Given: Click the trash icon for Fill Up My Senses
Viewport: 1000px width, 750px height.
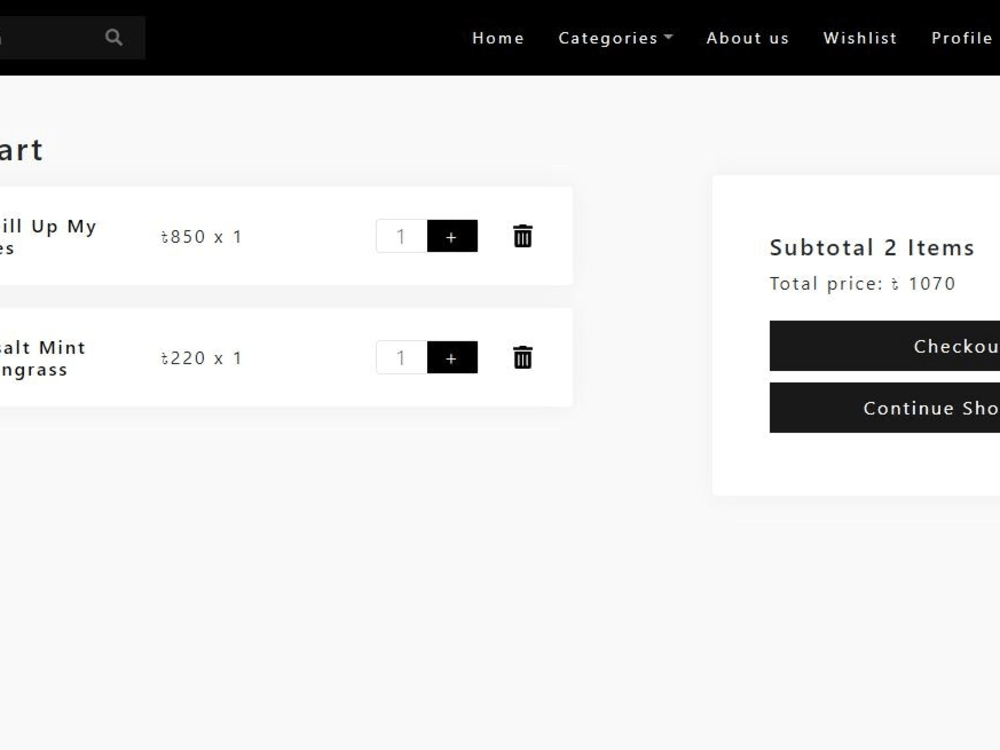Looking at the screenshot, I should (522, 236).
